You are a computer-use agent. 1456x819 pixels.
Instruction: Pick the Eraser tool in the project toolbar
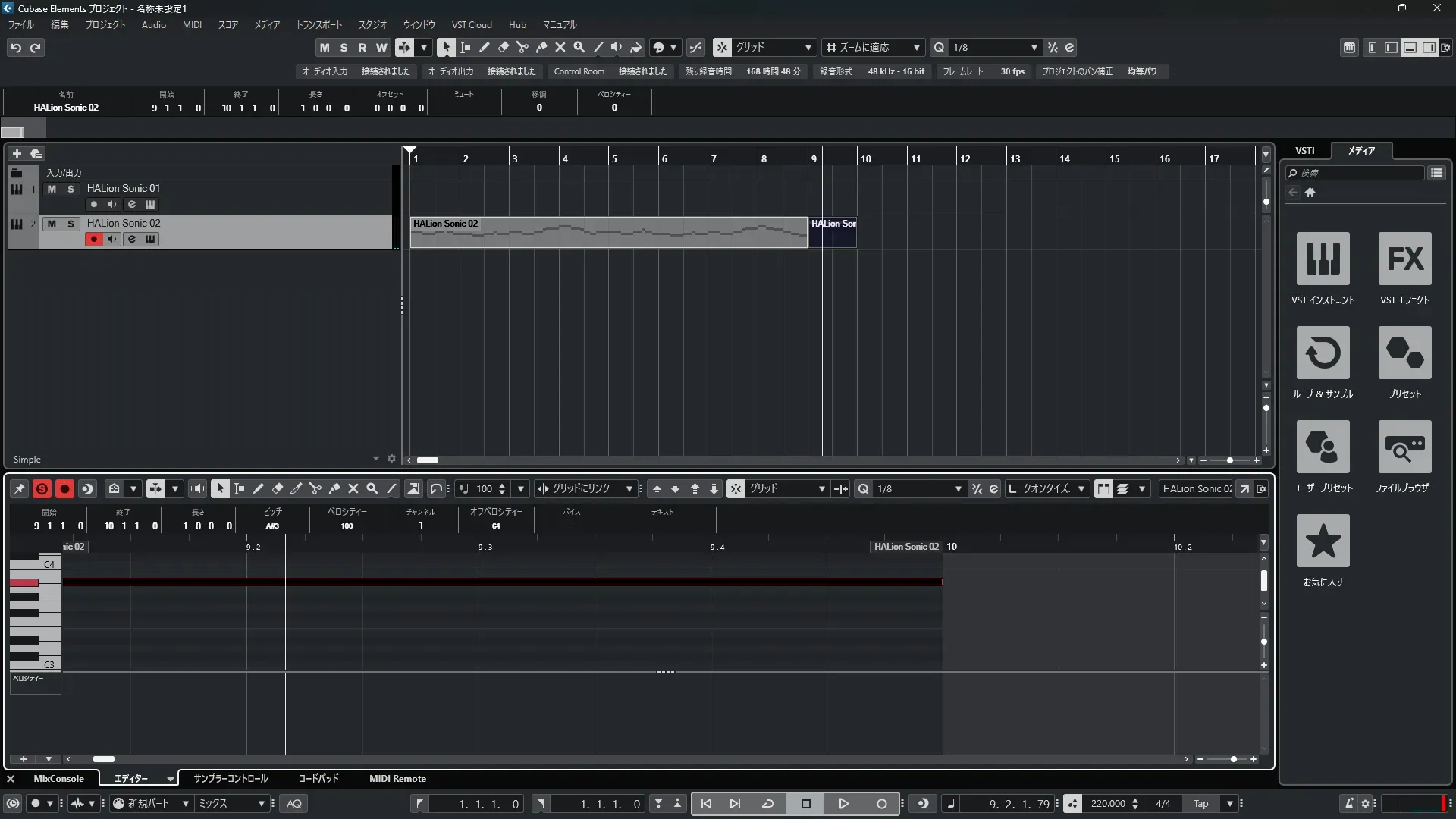tap(503, 47)
